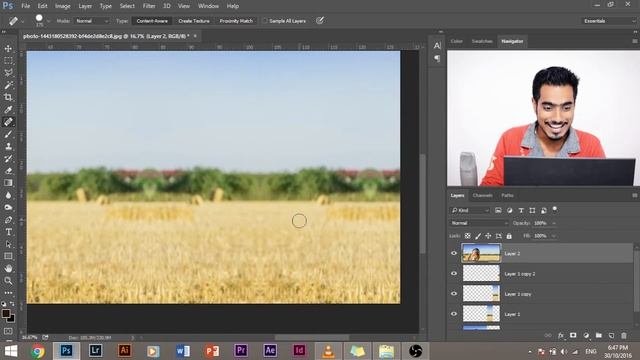Open the Mode Normal dropdown in options bar
The image size is (640, 360).
[92, 21]
